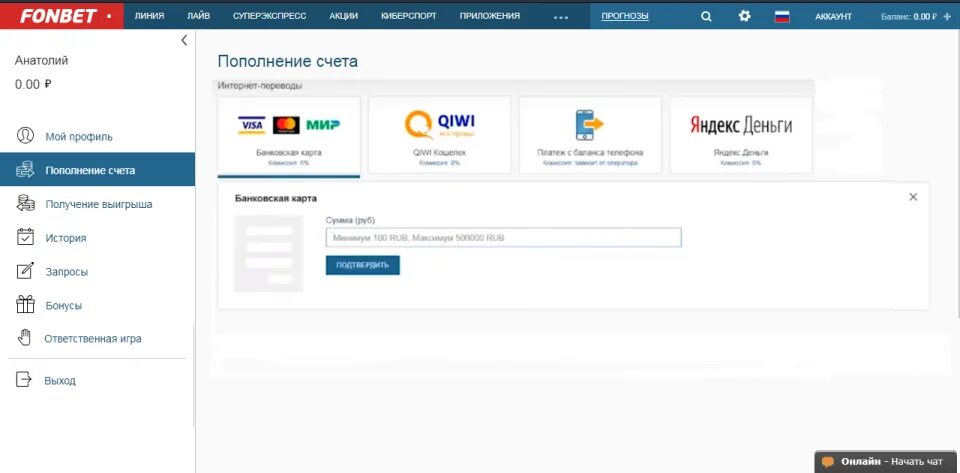Click the Russian flag language icon

782,17
